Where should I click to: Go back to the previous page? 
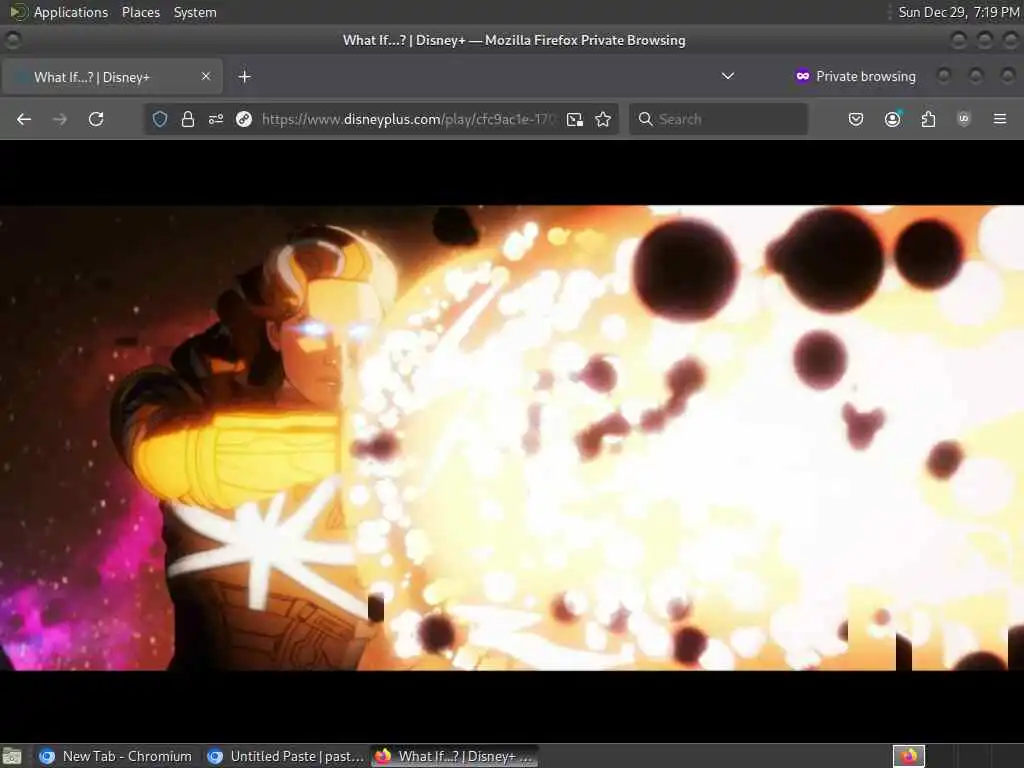pos(24,119)
